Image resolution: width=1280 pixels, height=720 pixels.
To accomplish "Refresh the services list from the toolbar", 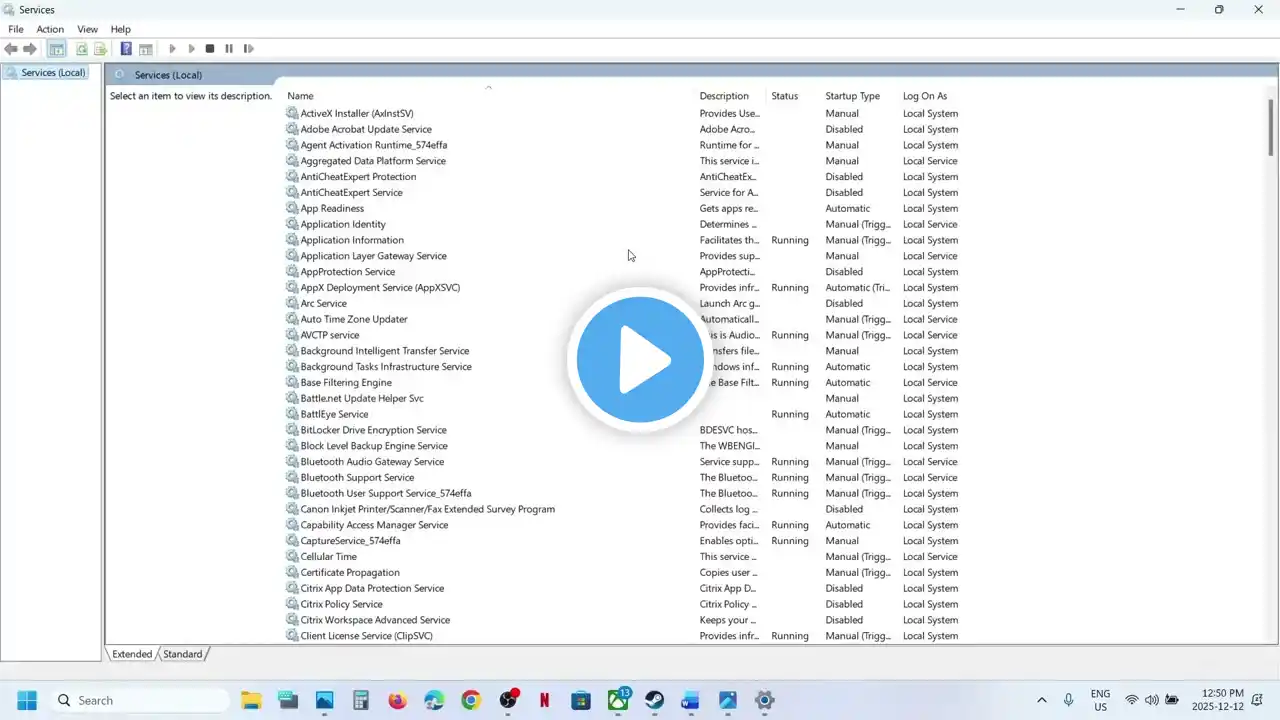I will 82,49.
